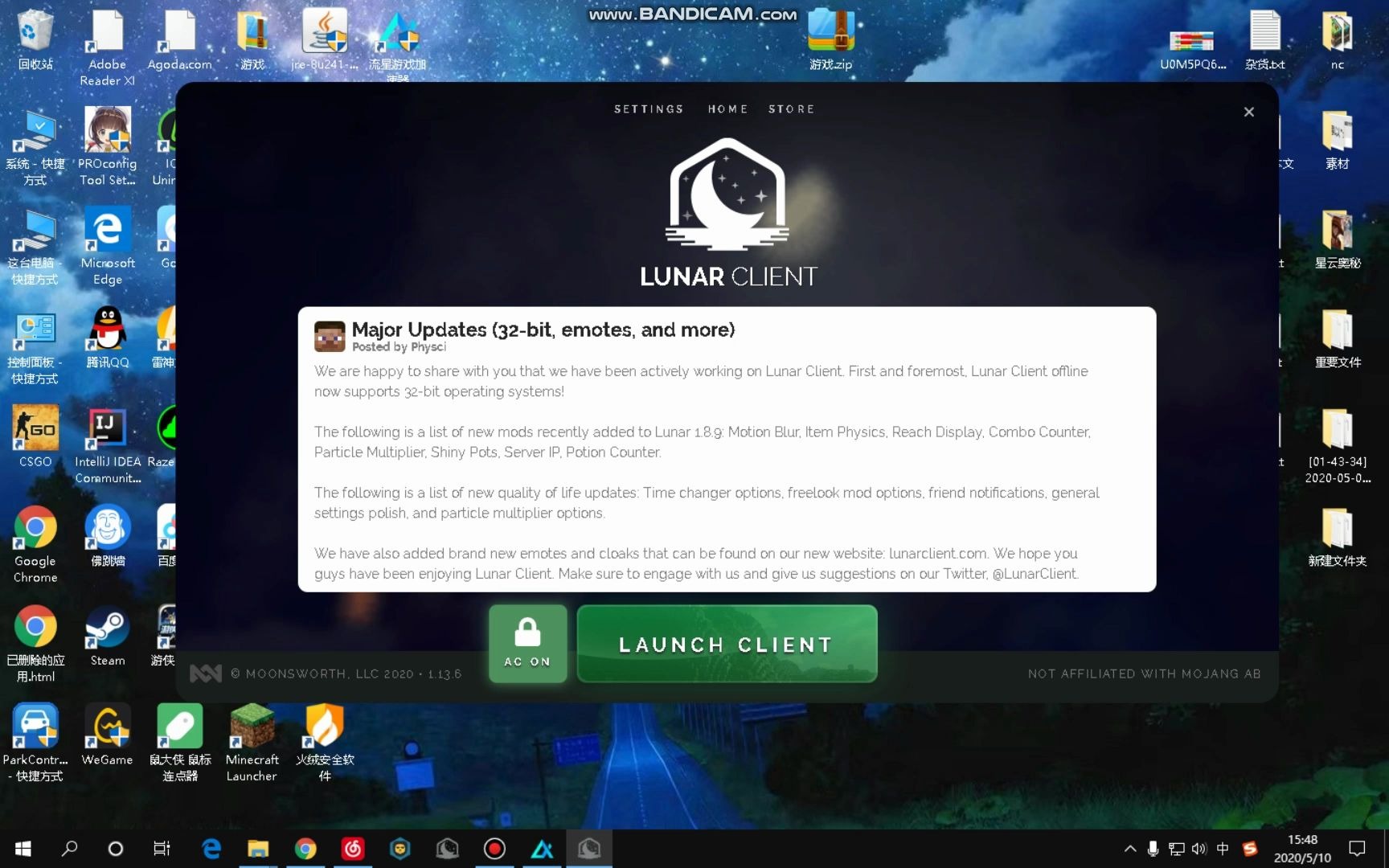This screenshot has height=868, width=1389.
Task: Click the Launch Client button
Action: click(x=726, y=644)
